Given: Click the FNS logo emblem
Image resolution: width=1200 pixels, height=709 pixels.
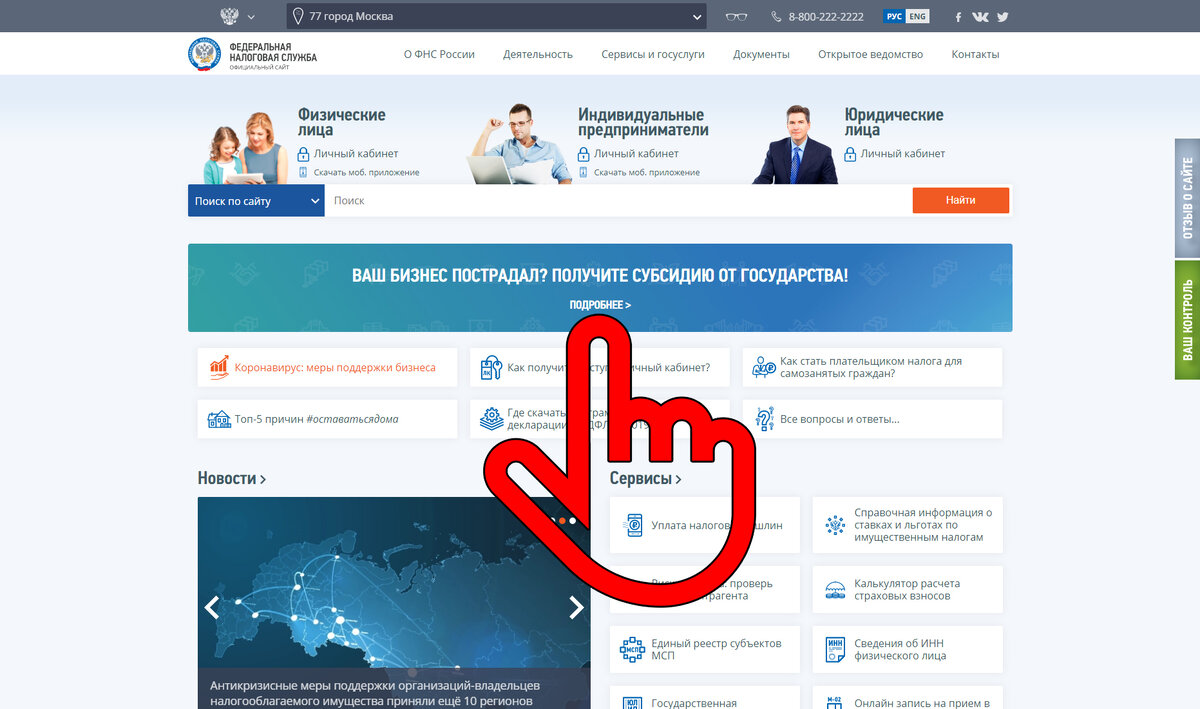Looking at the screenshot, I should coord(205,53).
